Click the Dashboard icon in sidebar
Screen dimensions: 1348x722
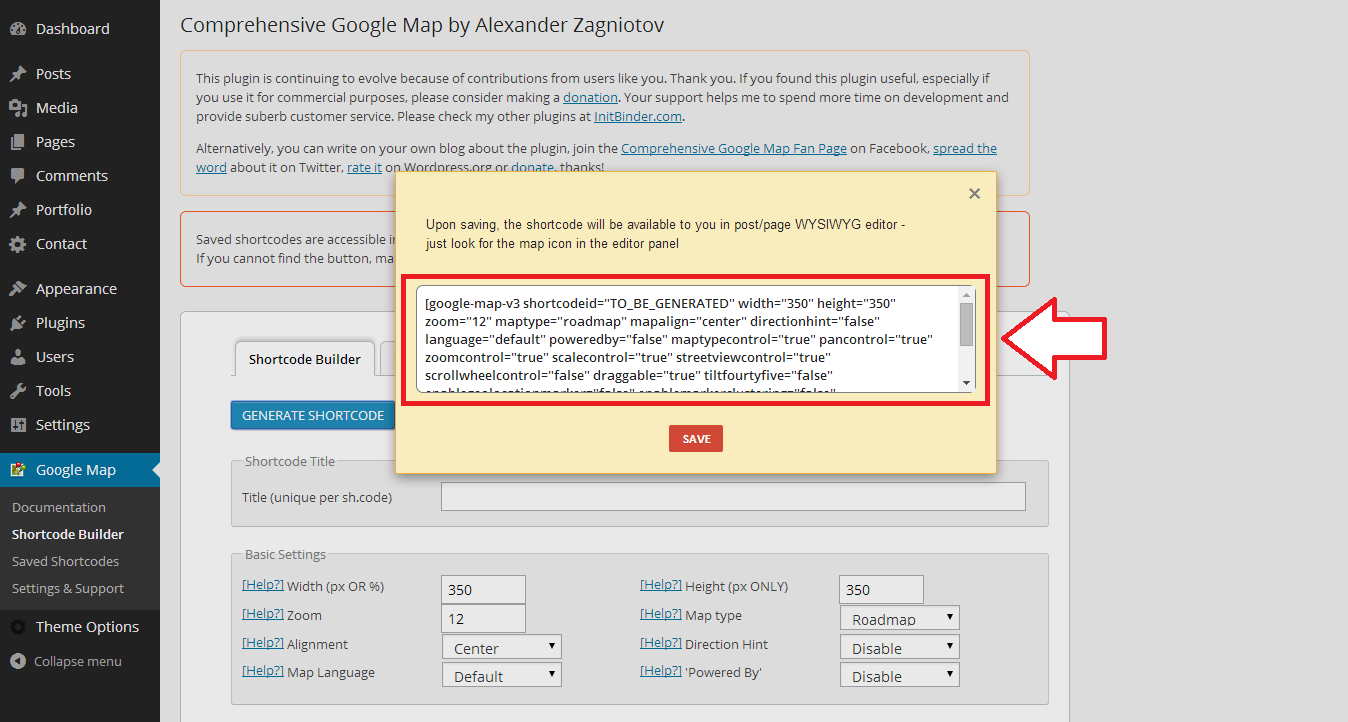pos(18,29)
